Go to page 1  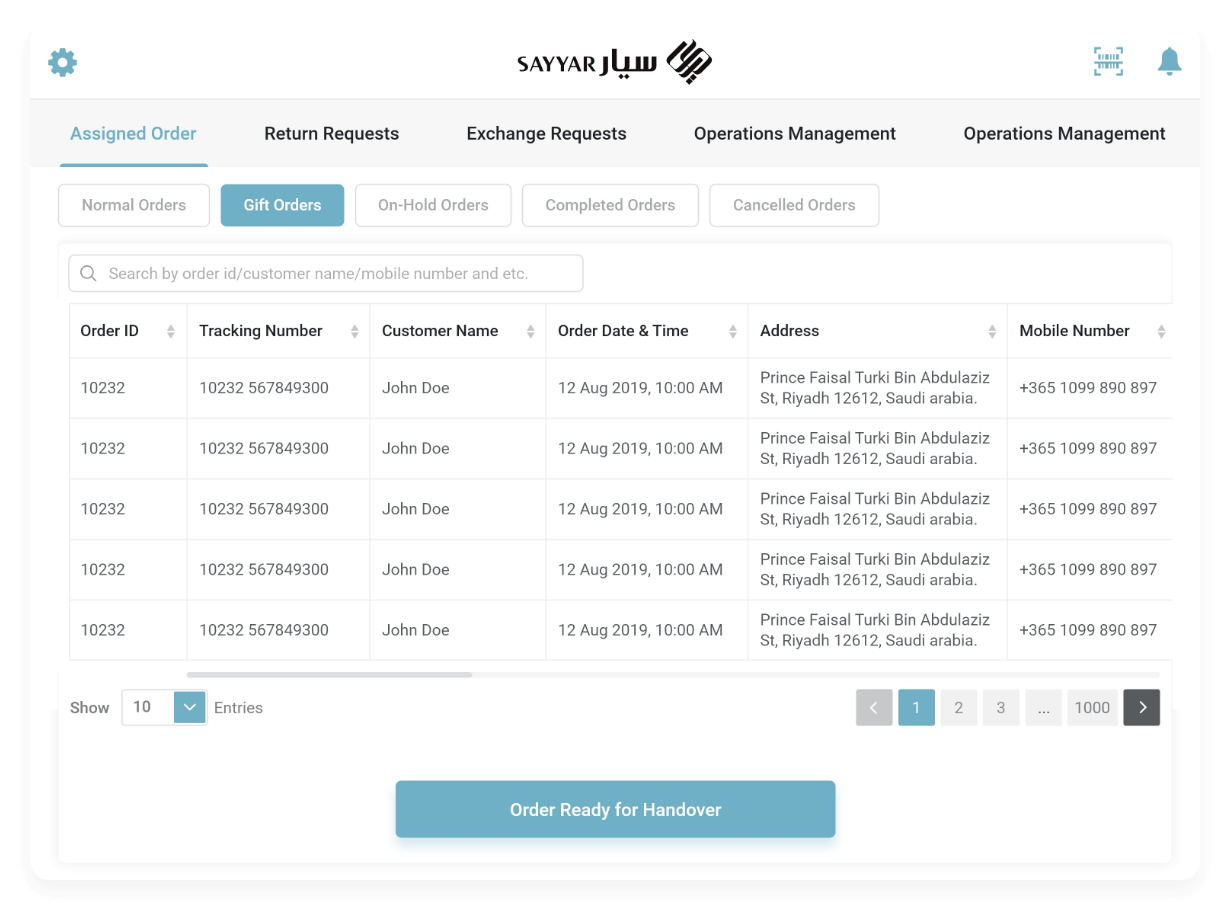click(916, 707)
